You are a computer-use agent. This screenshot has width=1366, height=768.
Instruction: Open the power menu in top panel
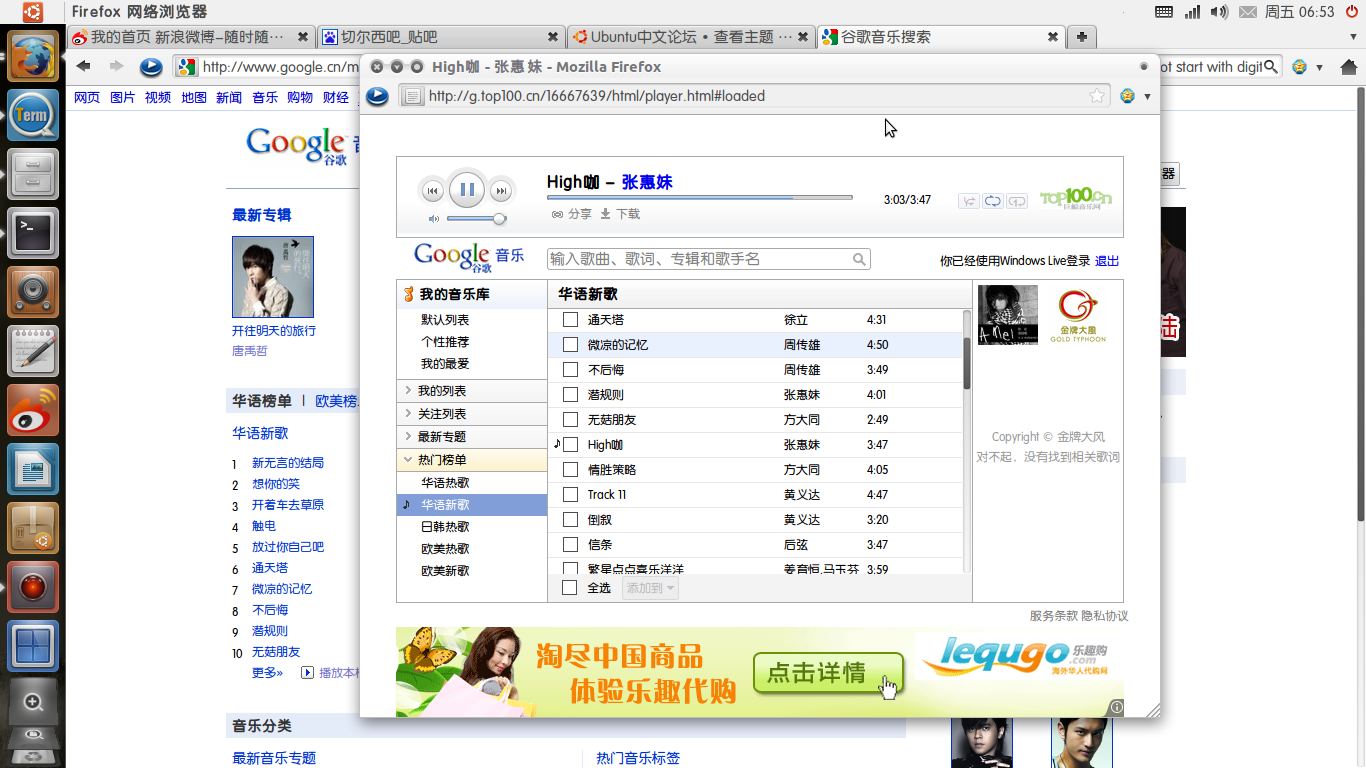[x=1350, y=12]
